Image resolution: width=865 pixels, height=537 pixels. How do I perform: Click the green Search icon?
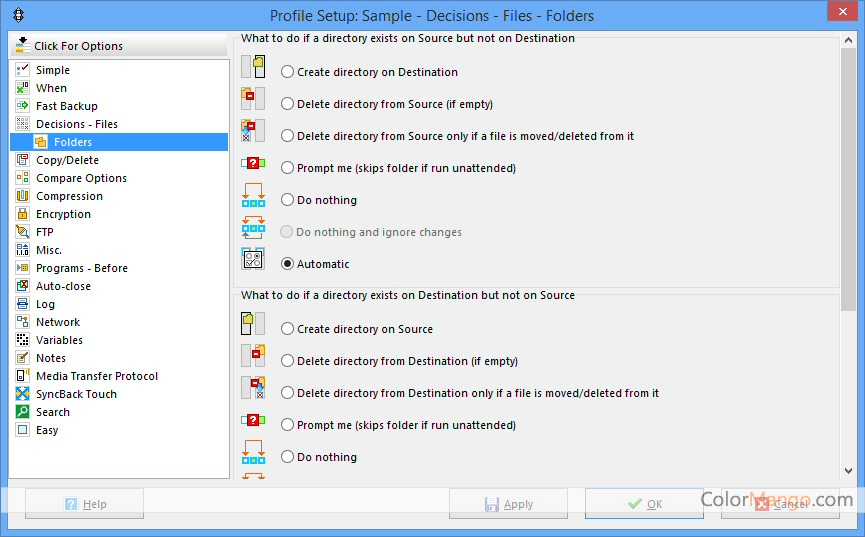coord(23,412)
